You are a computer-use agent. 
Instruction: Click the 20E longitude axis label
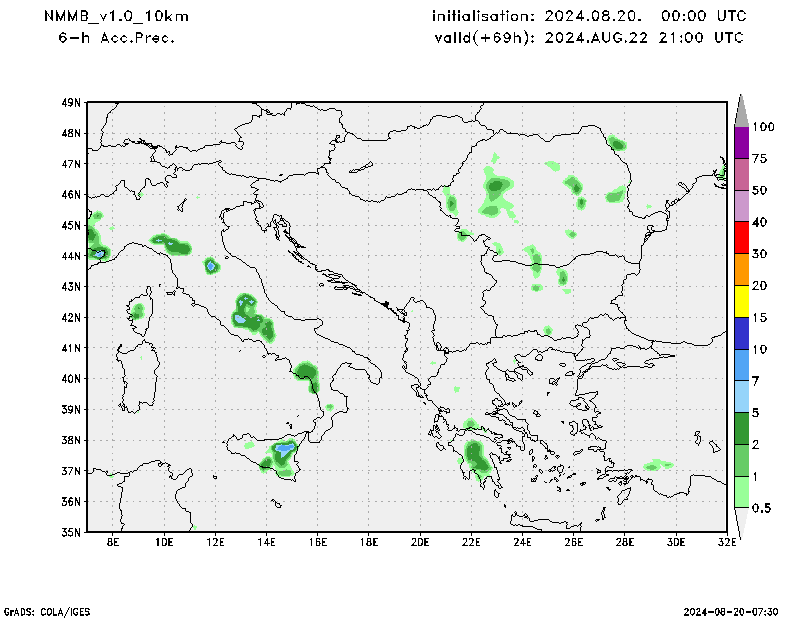point(419,542)
